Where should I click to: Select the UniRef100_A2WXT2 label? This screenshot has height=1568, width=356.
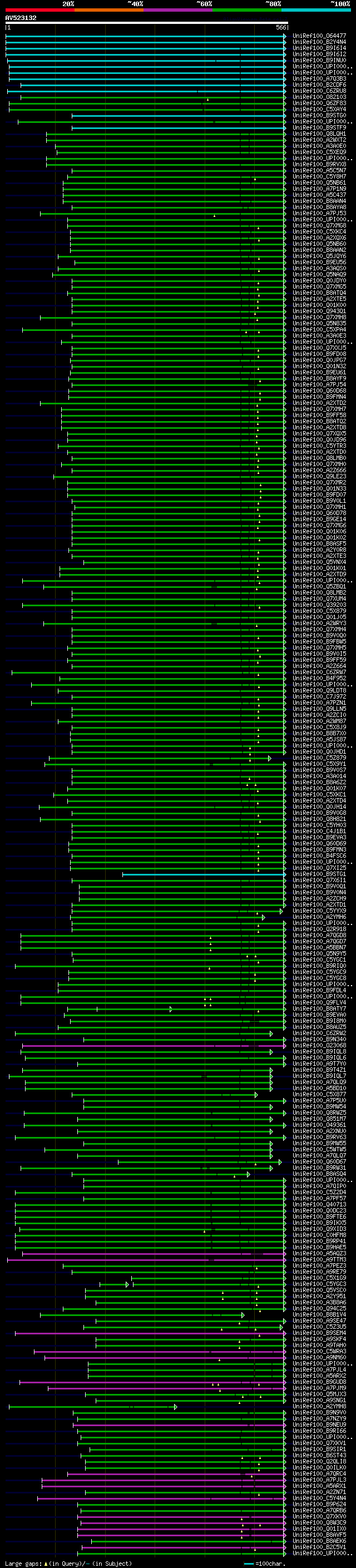(x=319, y=140)
